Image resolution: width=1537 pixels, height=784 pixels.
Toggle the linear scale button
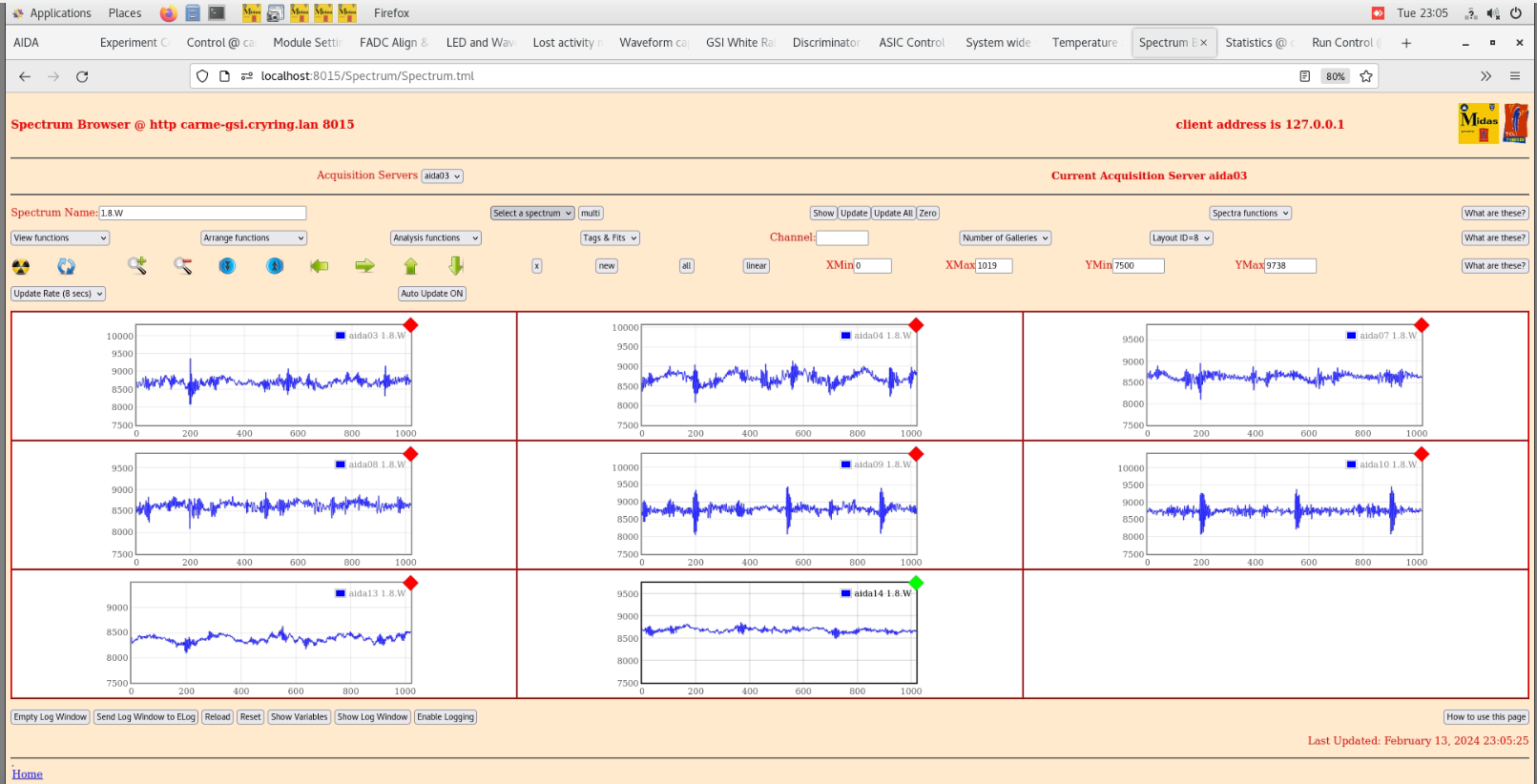click(x=757, y=266)
